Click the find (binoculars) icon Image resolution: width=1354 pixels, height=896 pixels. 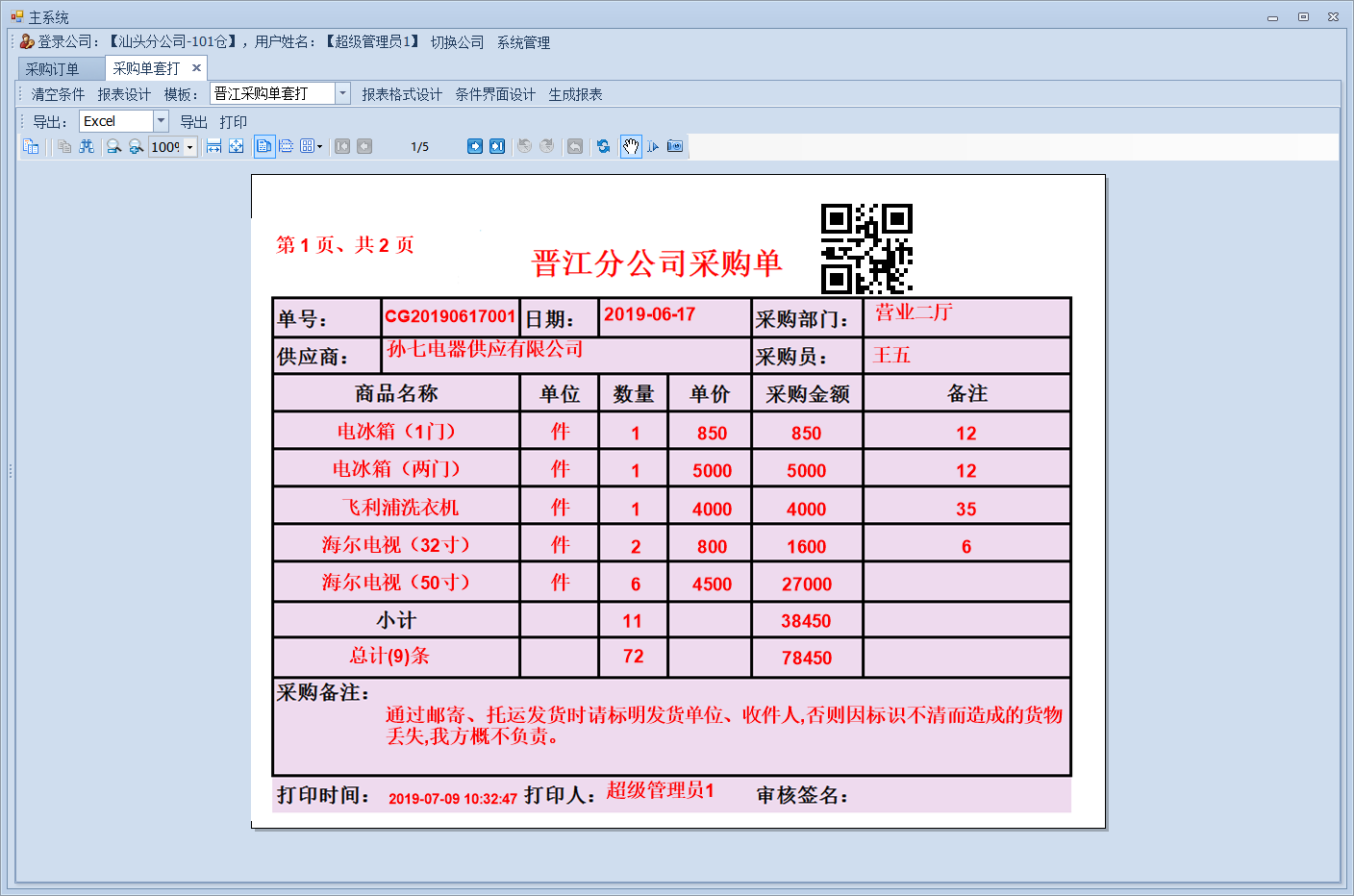click(87, 146)
